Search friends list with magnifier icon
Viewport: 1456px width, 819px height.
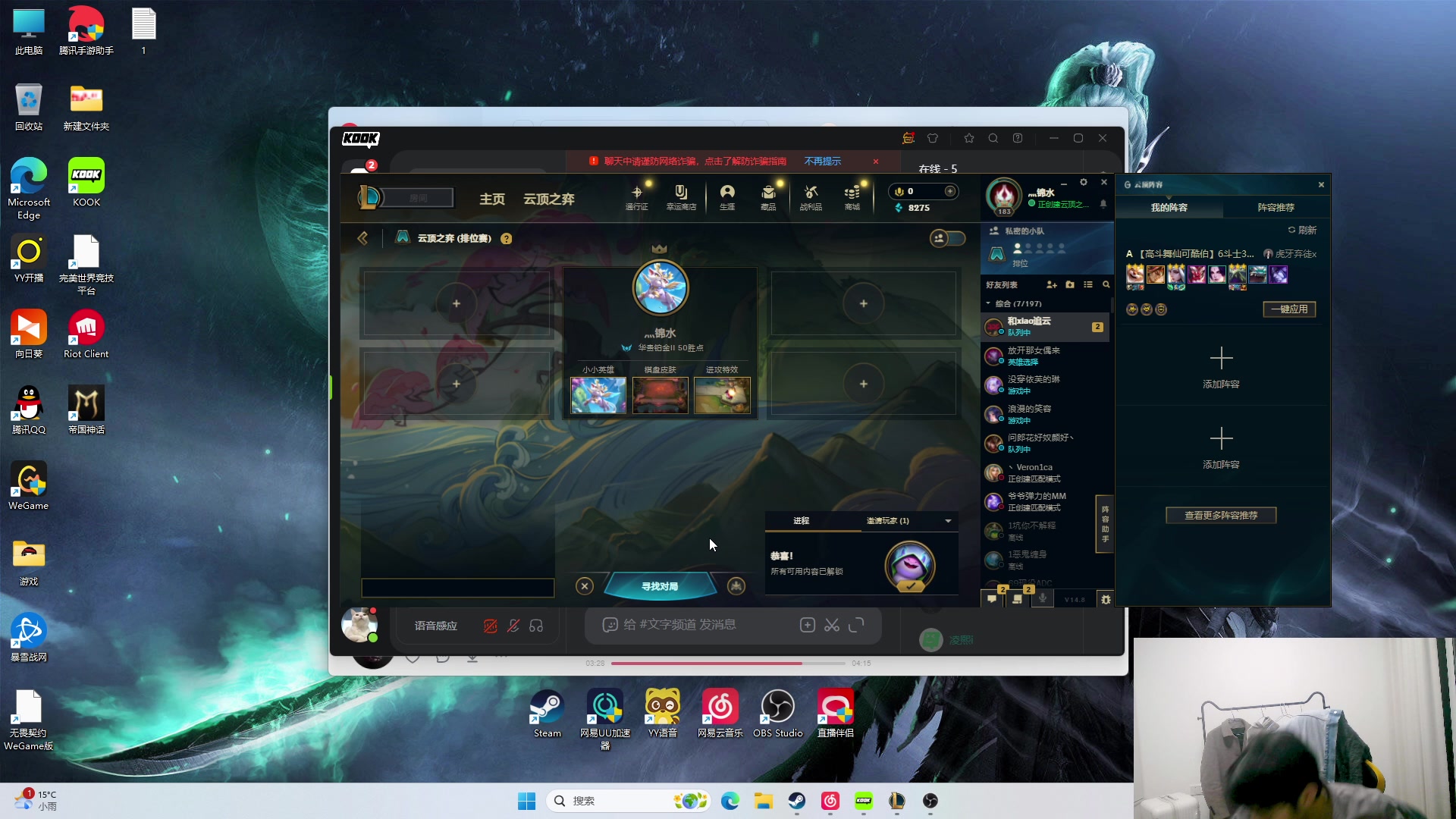(1106, 284)
